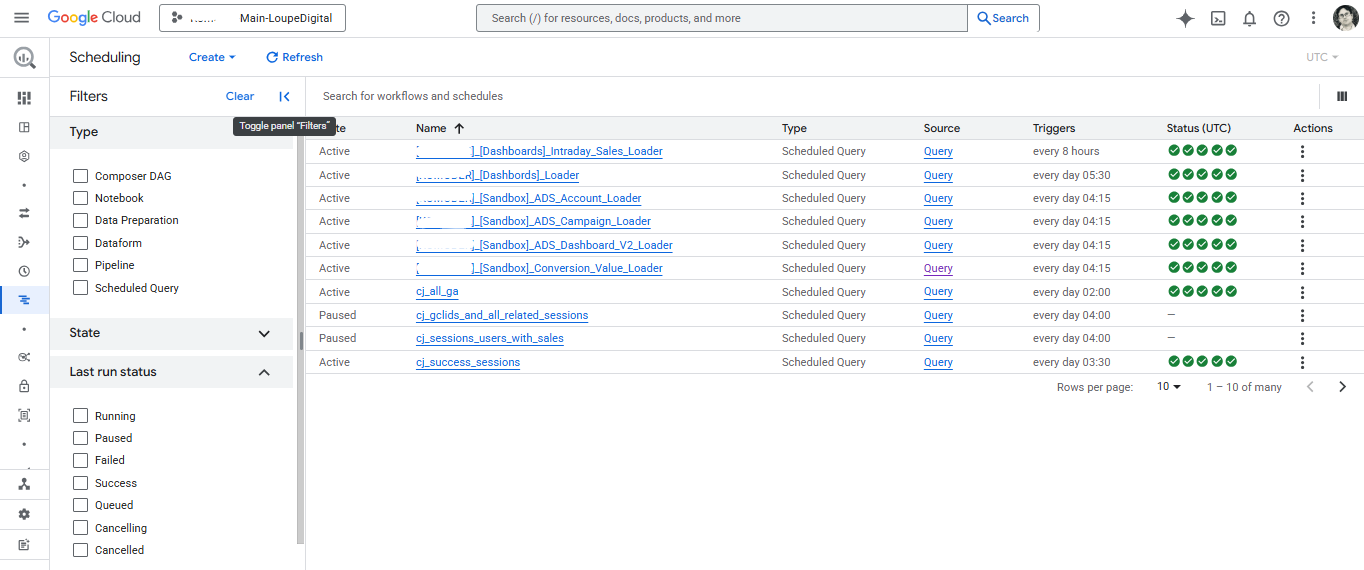This screenshot has width=1364, height=570.
Task: Check the Notebook type filter
Action: click(x=81, y=198)
